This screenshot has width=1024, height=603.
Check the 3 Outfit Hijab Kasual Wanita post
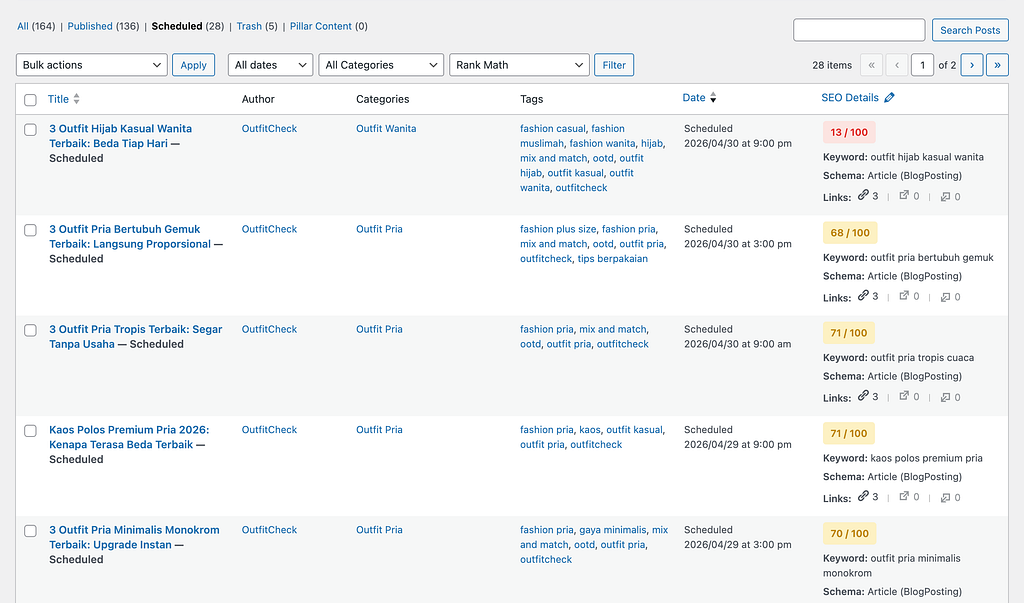pos(30,129)
